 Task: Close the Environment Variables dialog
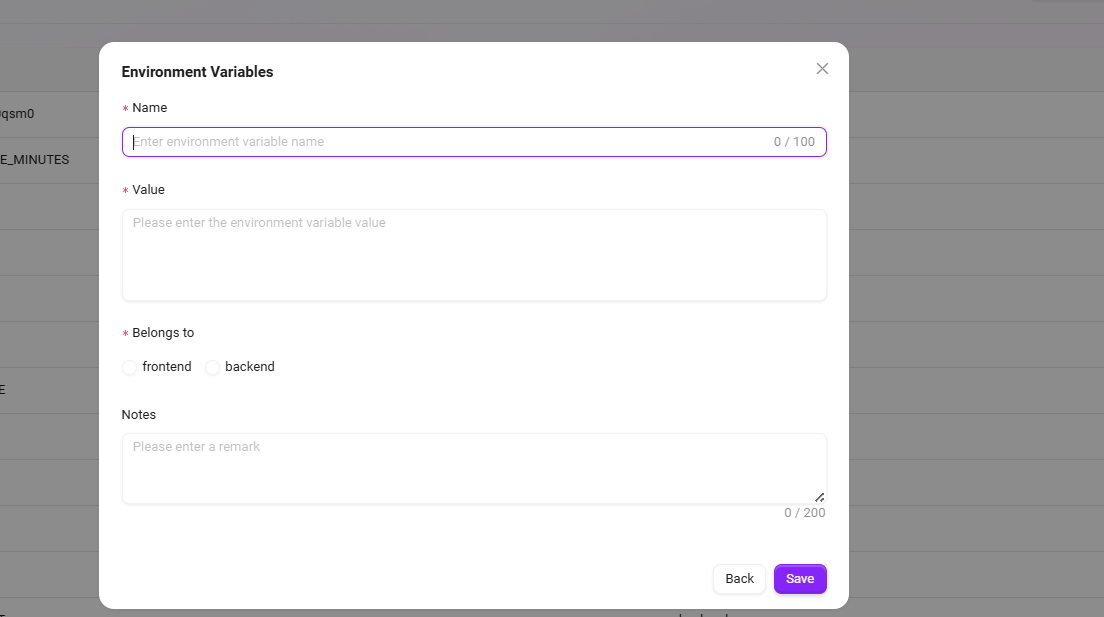tap(822, 69)
